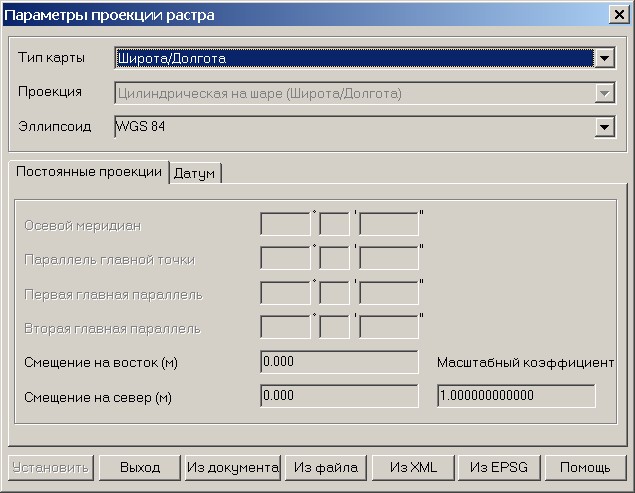Select the Постоянные проекции tab
Image resolution: width=635 pixels, height=493 pixels.
coord(89,172)
